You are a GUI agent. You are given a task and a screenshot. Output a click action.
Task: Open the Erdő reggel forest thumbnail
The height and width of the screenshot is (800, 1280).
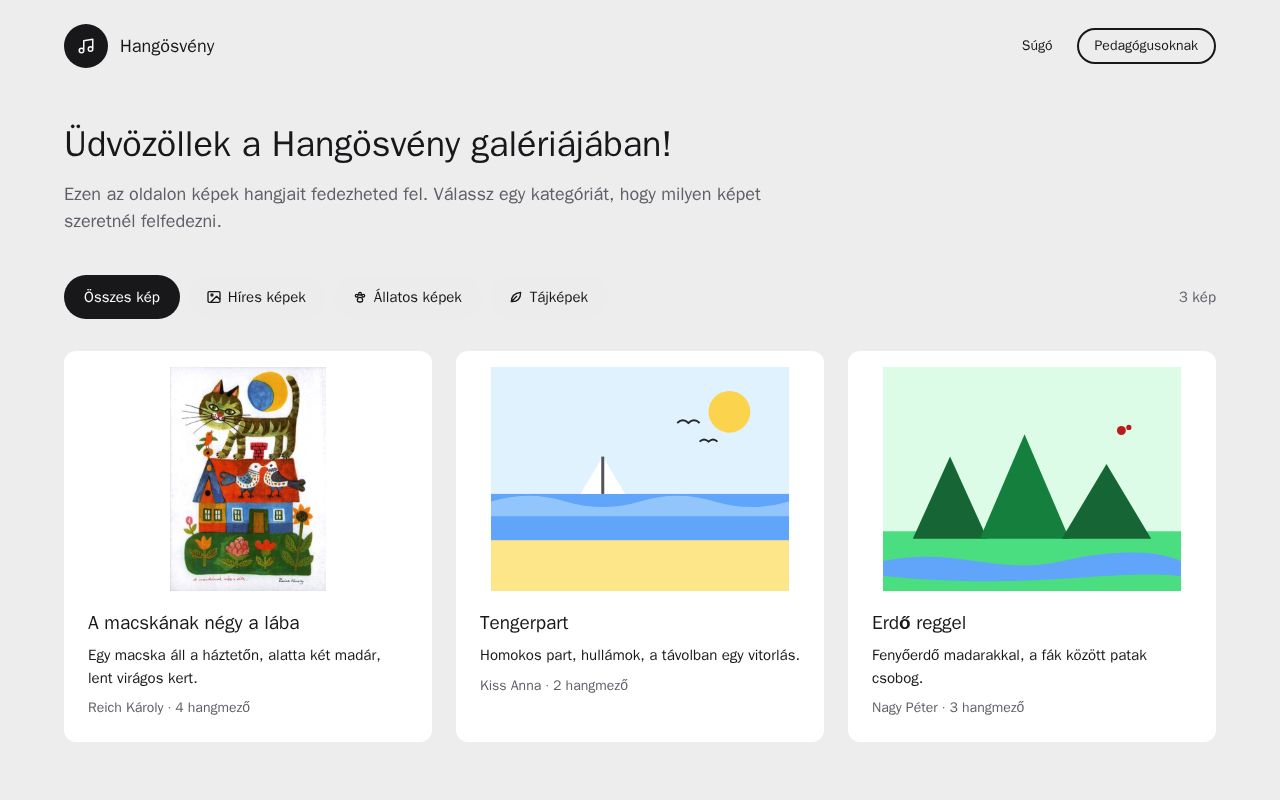pos(1032,479)
